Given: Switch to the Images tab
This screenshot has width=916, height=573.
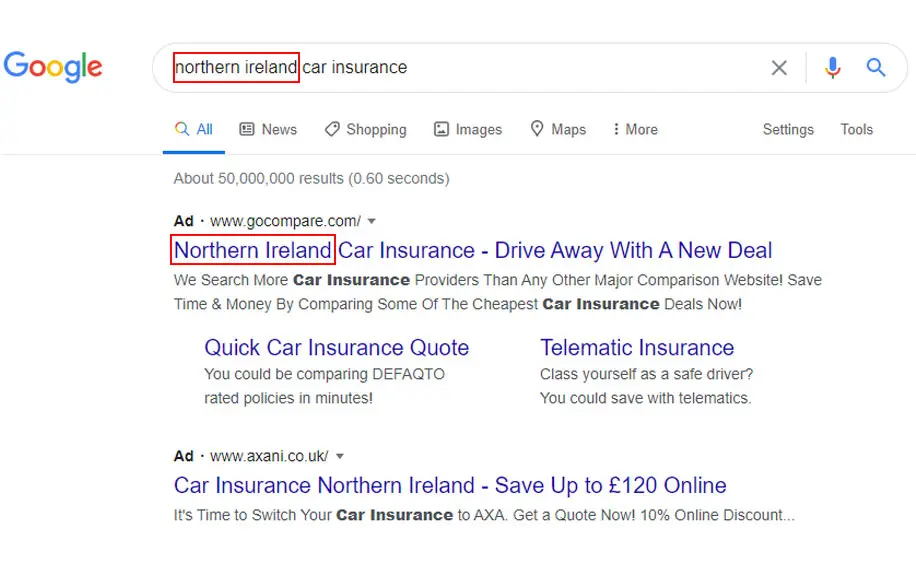Looking at the screenshot, I should click(x=468, y=129).
